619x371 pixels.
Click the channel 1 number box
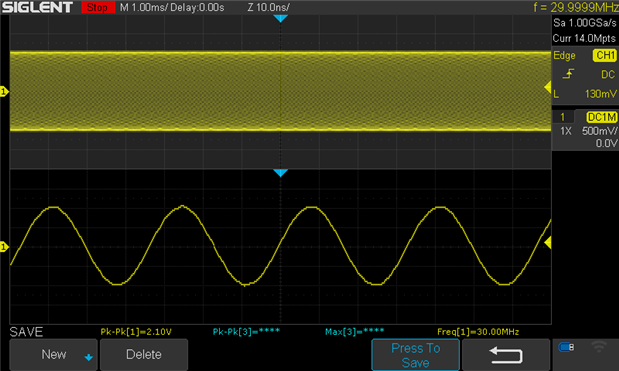pyautogui.click(x=563, y=117)
